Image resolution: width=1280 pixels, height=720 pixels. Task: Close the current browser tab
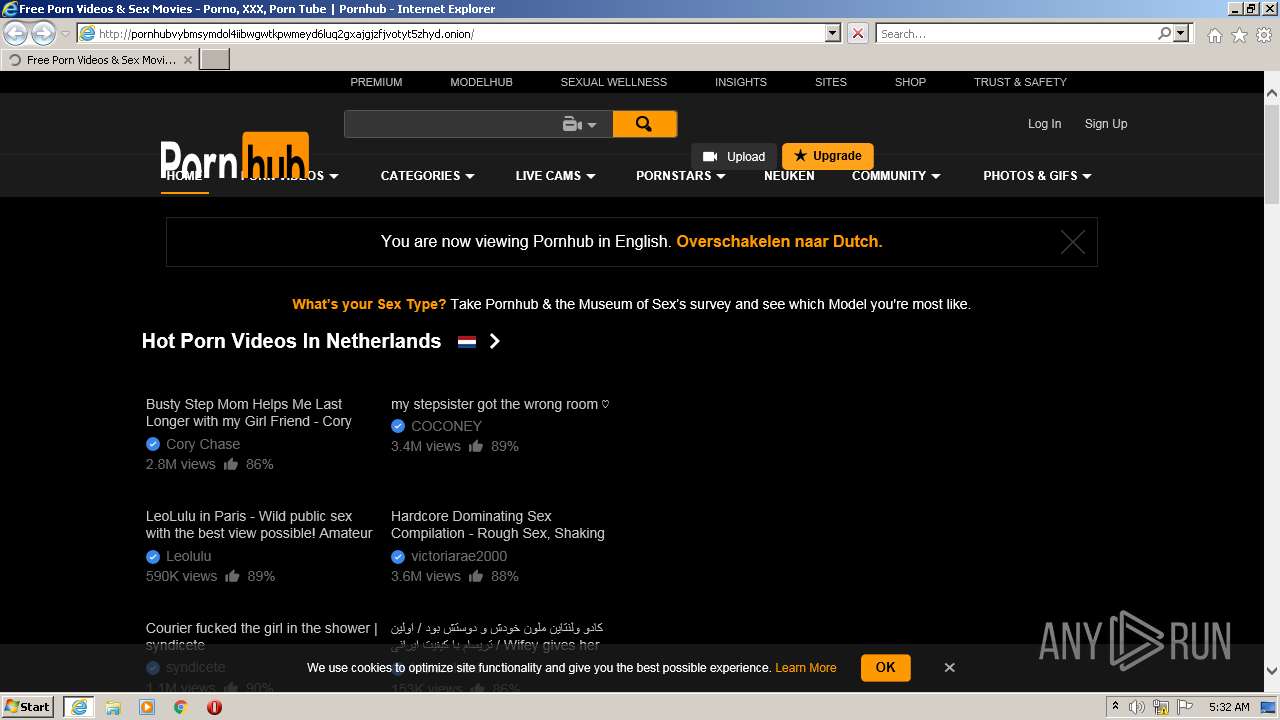(187, 60)
